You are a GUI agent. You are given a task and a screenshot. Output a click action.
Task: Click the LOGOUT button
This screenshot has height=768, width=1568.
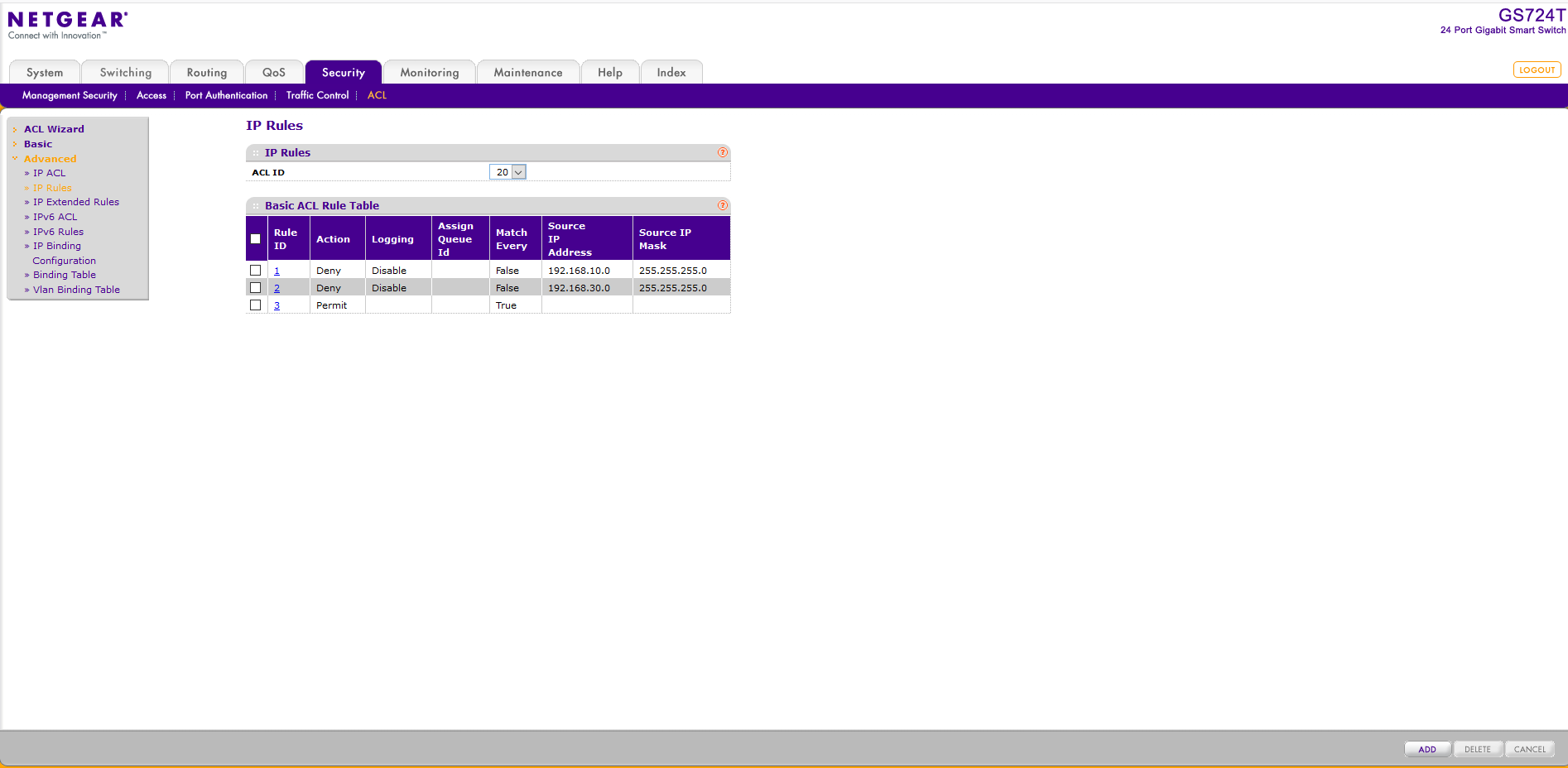click(1537, 70)
